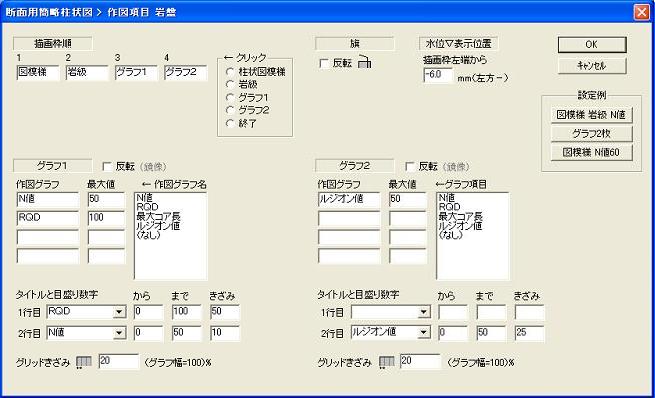Image resolution: width=655 pixels, height=398 pixels.
Task: Click Graph 1 最大値 field 100
Action: (107, 218)
